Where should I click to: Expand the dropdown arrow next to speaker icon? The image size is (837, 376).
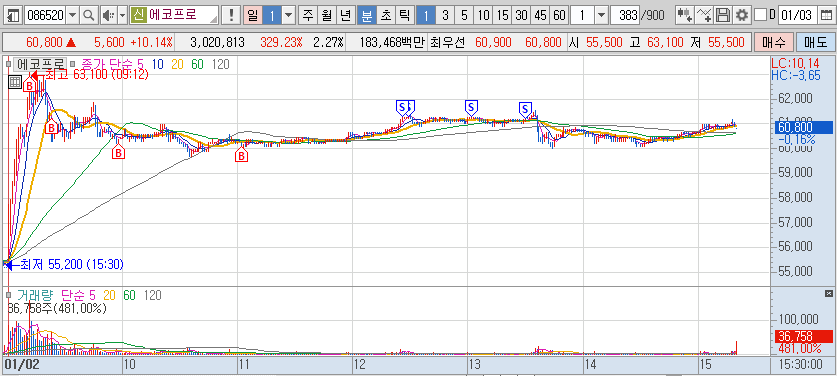(122, 15)
